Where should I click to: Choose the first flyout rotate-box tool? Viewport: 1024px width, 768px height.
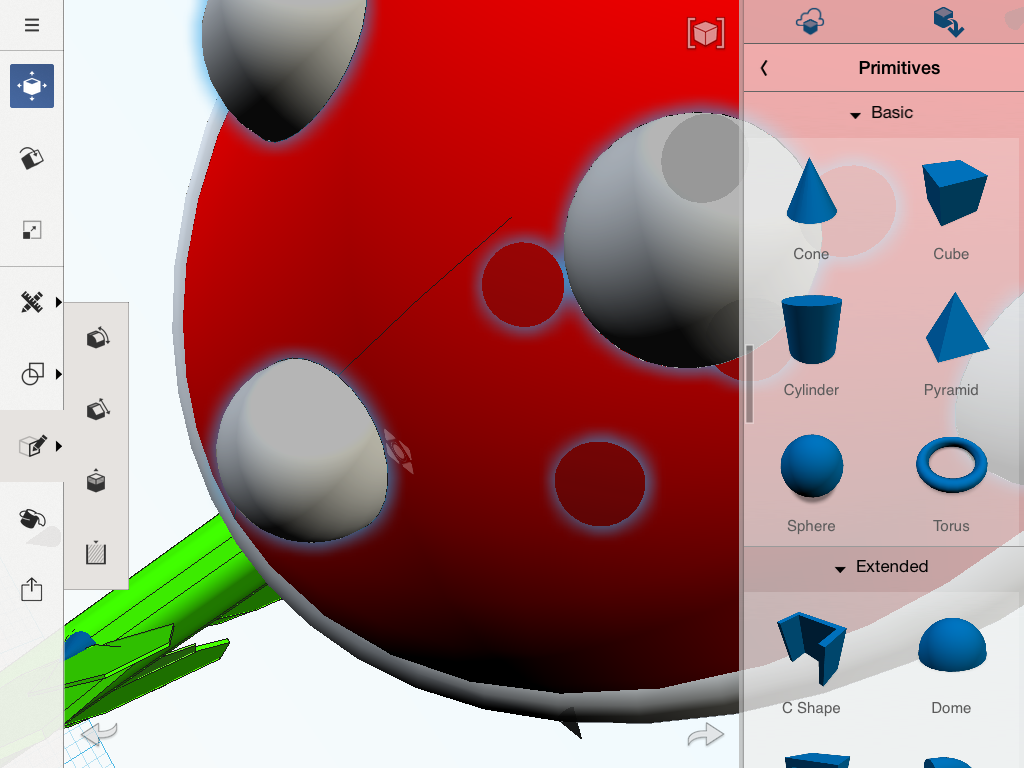coord(97,338)
